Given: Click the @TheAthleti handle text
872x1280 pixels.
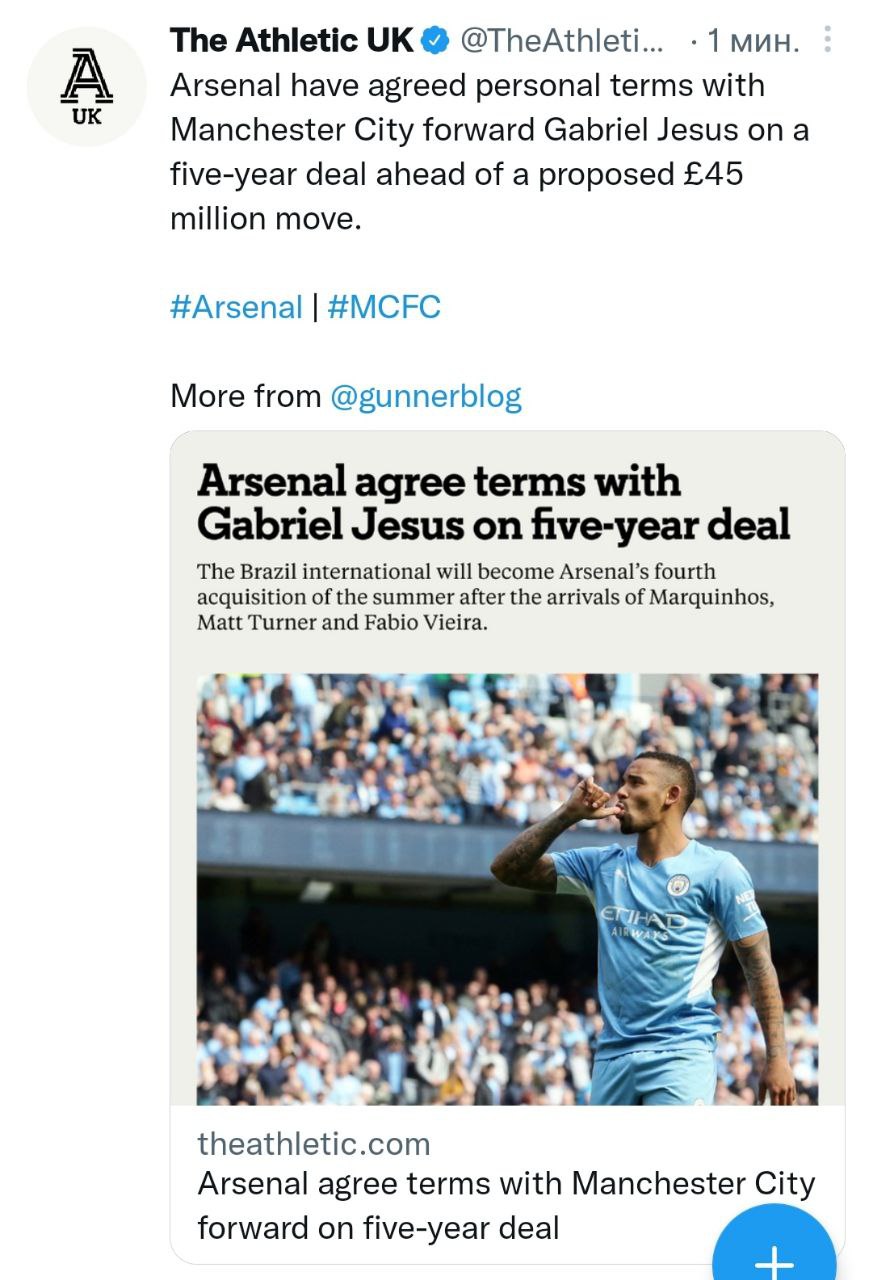Looking at the screenshot, I should click(560, 41).
